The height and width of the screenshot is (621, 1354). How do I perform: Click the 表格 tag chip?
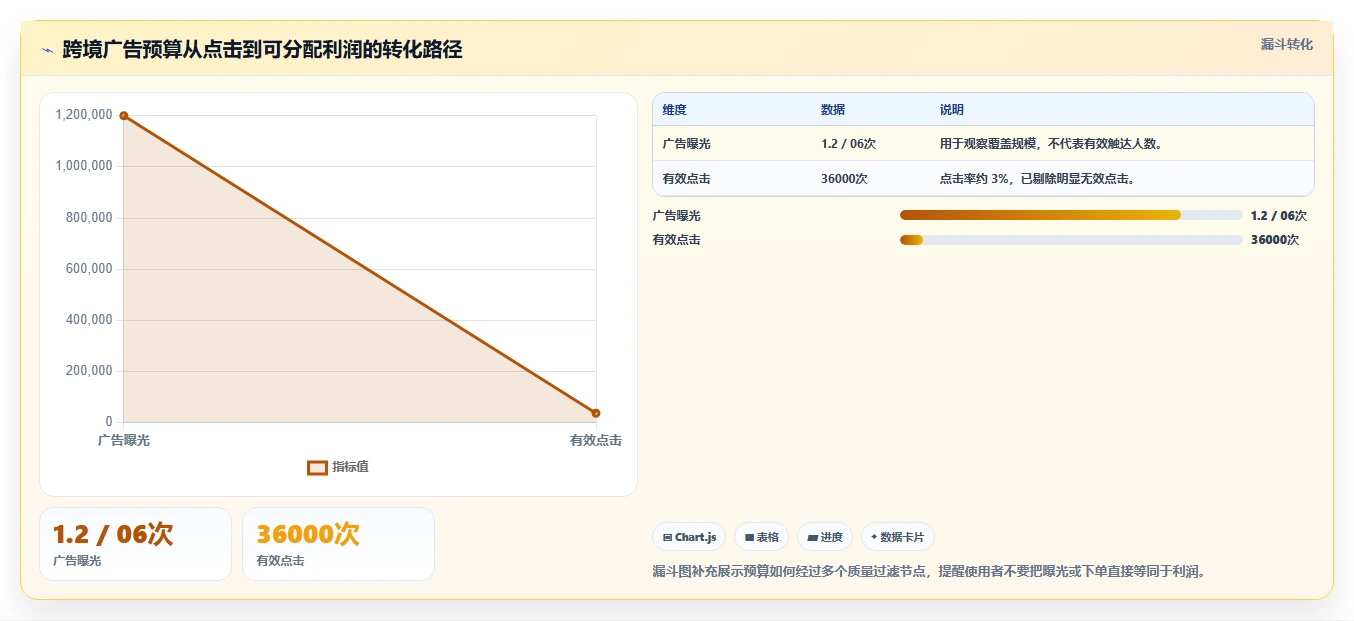[761, 537]
